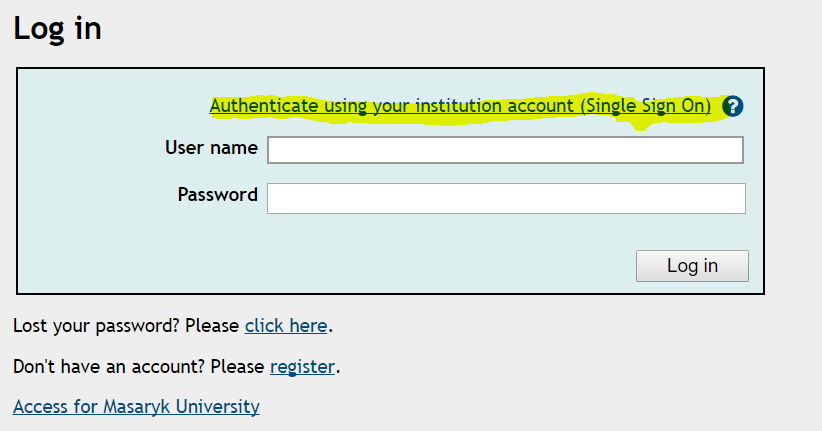
Task: Create a new account via register
Action: [x=302, y=366]
